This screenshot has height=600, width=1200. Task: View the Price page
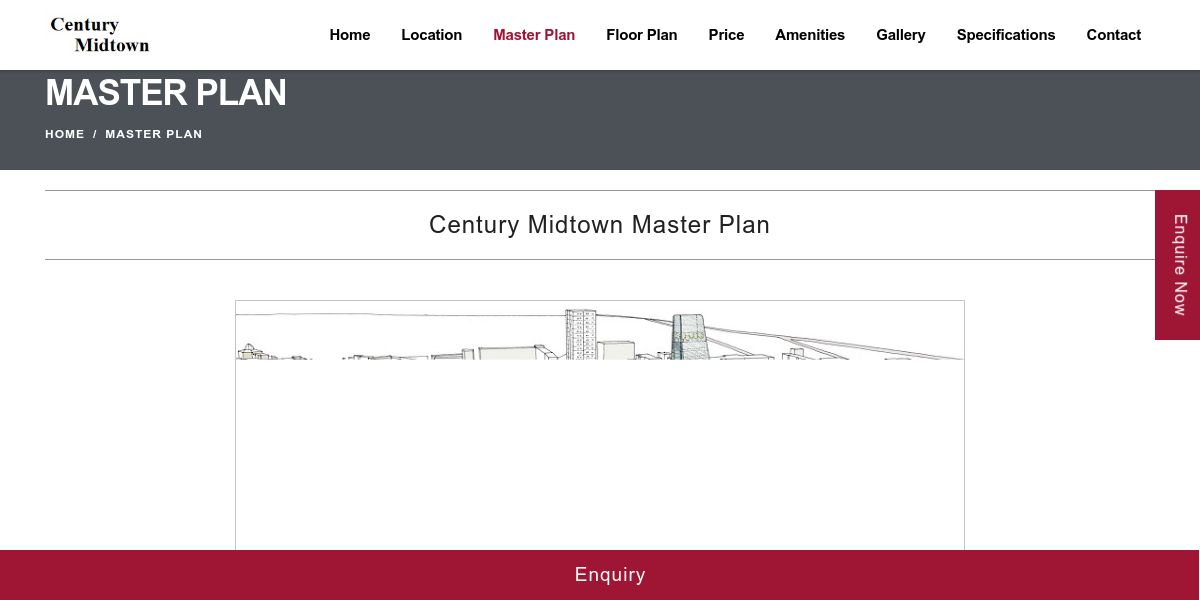(x=726, y=35)
